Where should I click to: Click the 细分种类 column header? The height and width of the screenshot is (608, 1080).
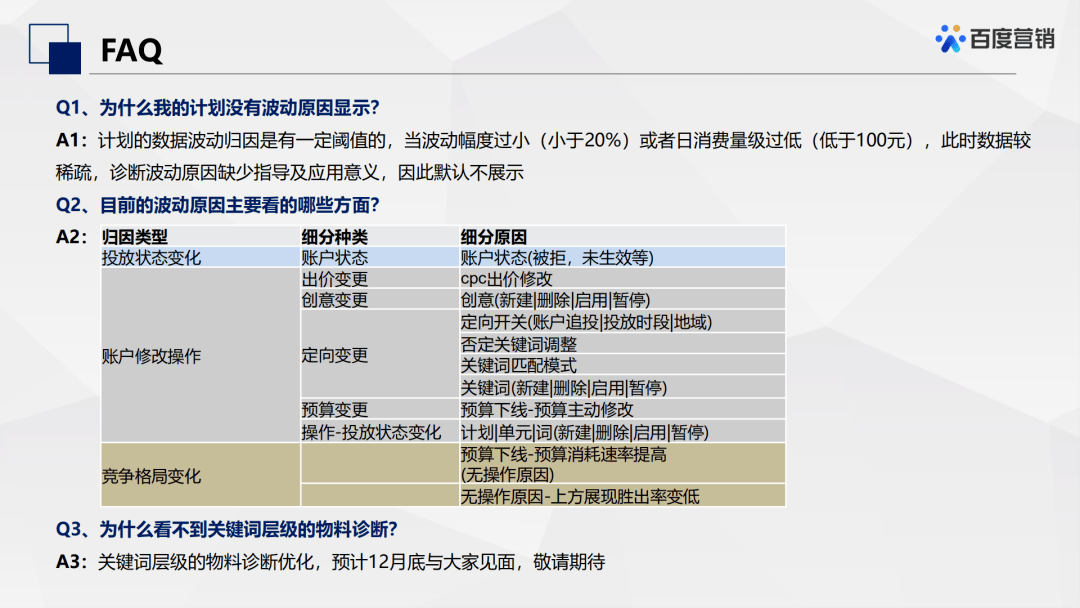pos(380,236)
